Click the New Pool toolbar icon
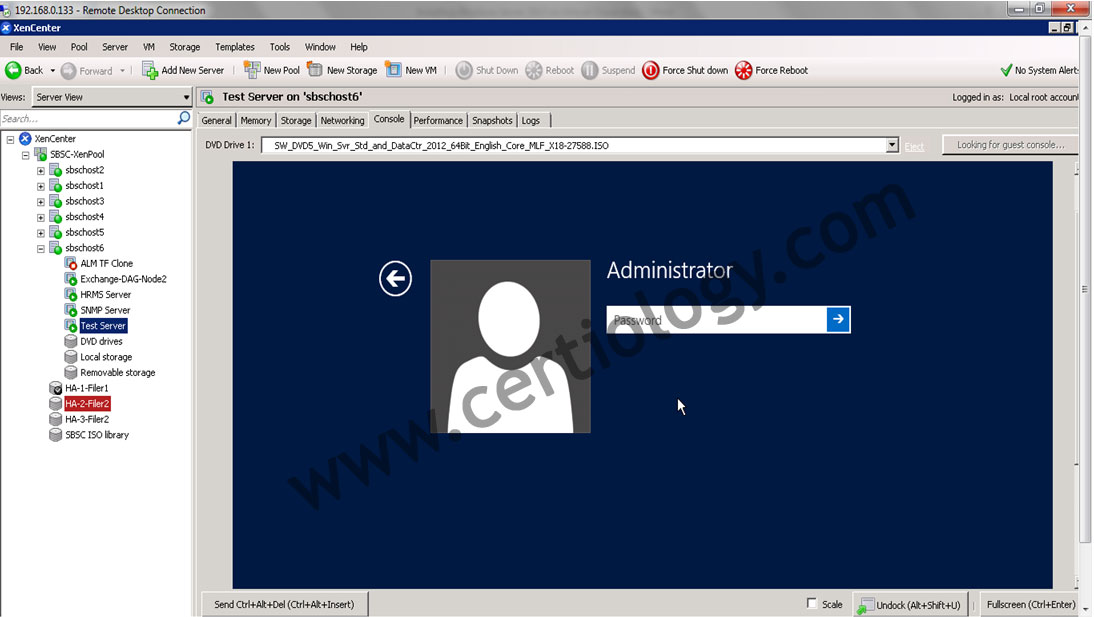The width and height of the screenshot is (1094, 617). [x=252, y=70]
